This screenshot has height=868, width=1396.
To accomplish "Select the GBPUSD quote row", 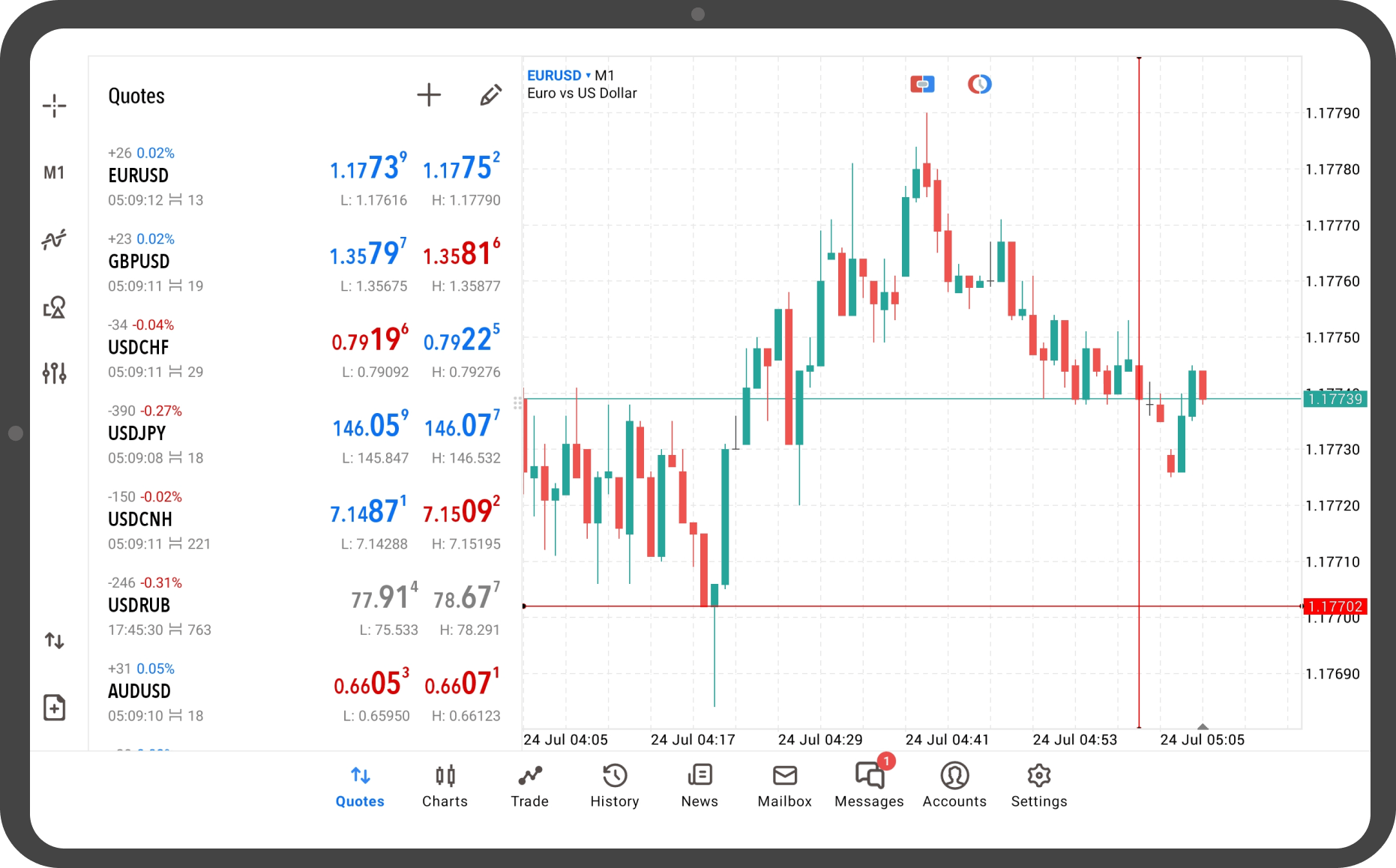I will click(x=304, y=263).
